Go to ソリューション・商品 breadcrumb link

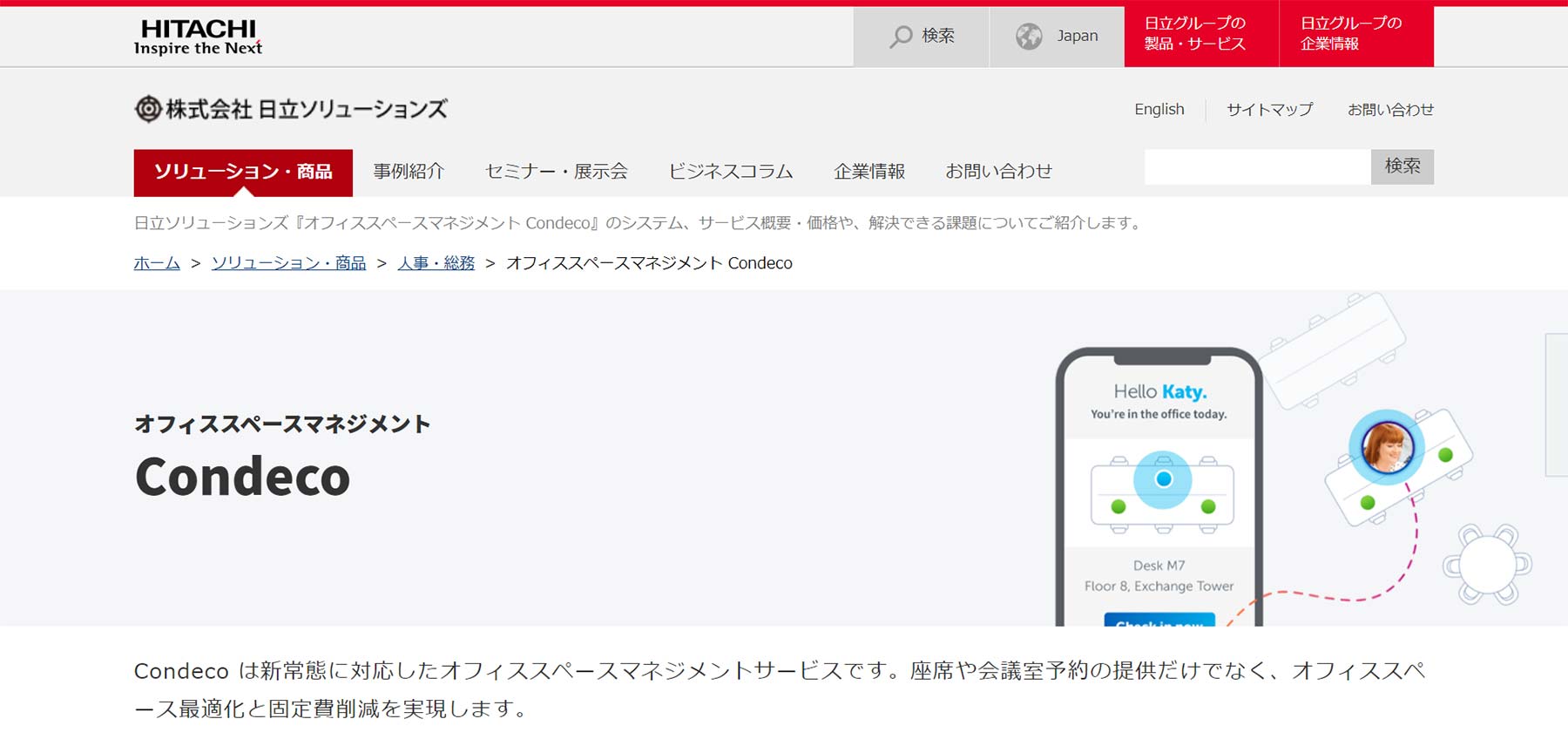point(288,263)
